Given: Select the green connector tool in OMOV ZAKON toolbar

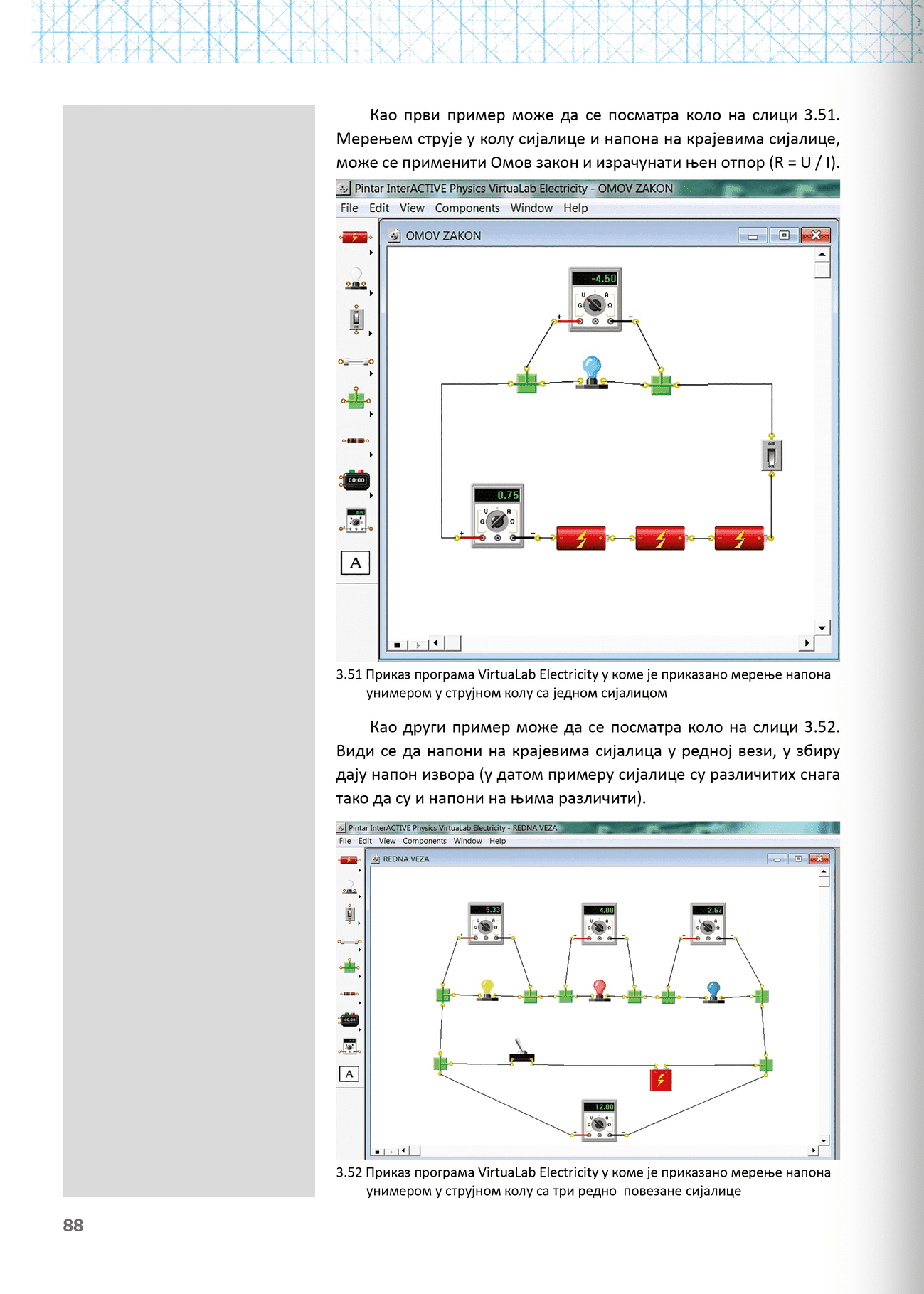Looking at the screenshot, I should (x=356, y=400).
